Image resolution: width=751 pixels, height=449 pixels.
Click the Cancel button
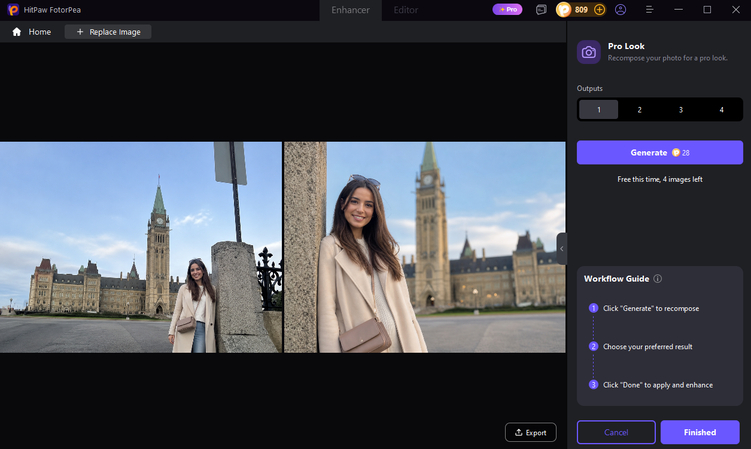[x=616, y=432]
